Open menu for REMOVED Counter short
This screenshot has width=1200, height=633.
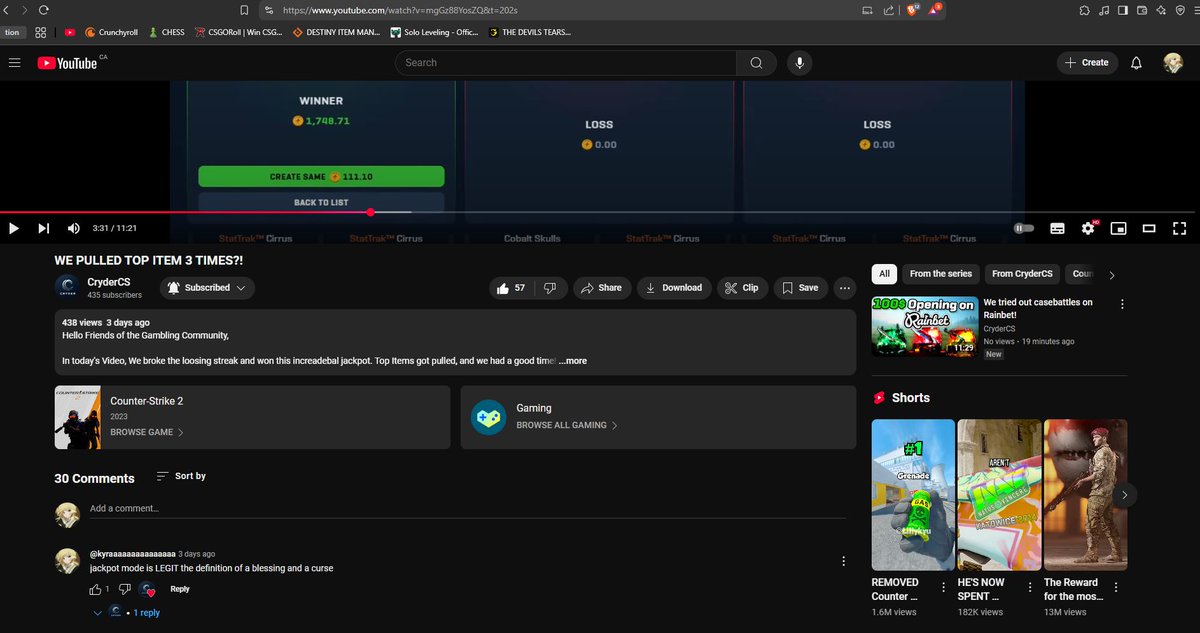point(945,588)
